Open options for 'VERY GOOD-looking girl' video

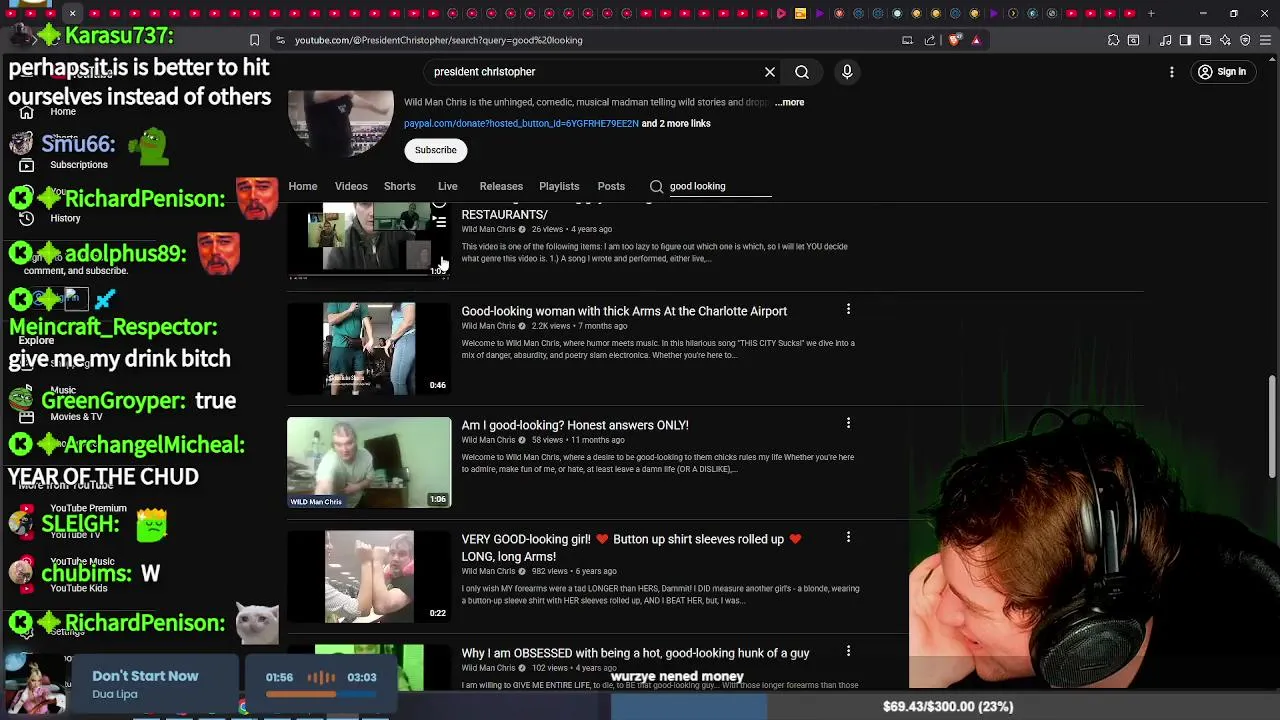tap(848, 537)
